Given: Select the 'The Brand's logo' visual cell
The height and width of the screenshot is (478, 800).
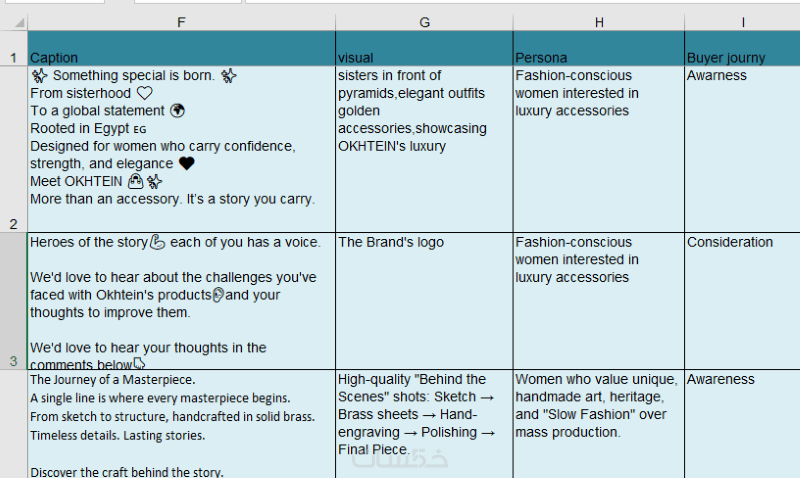Looking at the screenshot, I should [424, 301].
